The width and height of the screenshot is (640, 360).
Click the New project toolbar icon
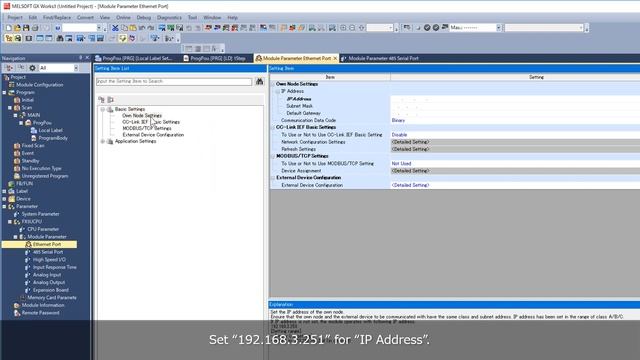pyautogui.click(x=9, y=28)
